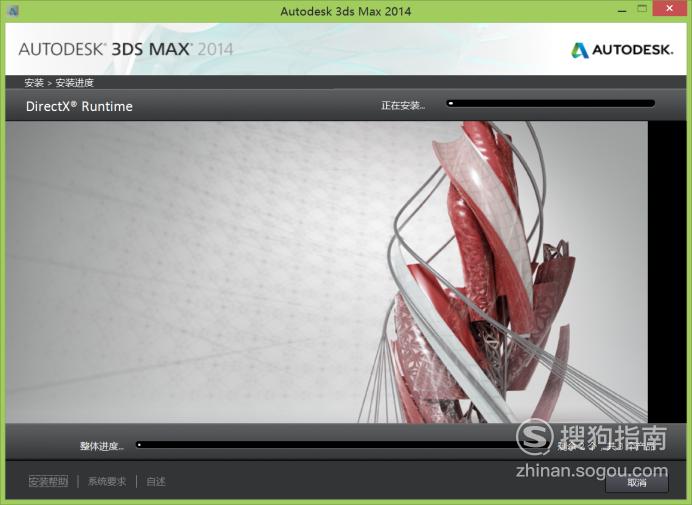Viewport: 692px width, 505px height.
Task: Click the DirectX® Runtime component label
Action: point(79,106)
